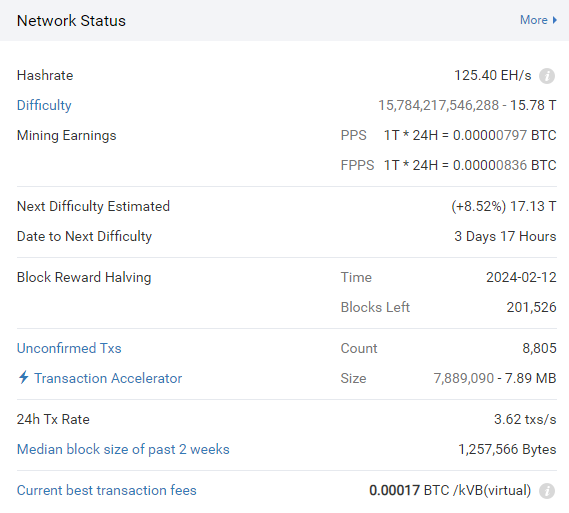Open the More link in Network Status
The image size is (569, 513).
pyautogui.click(x=533, y=20)
